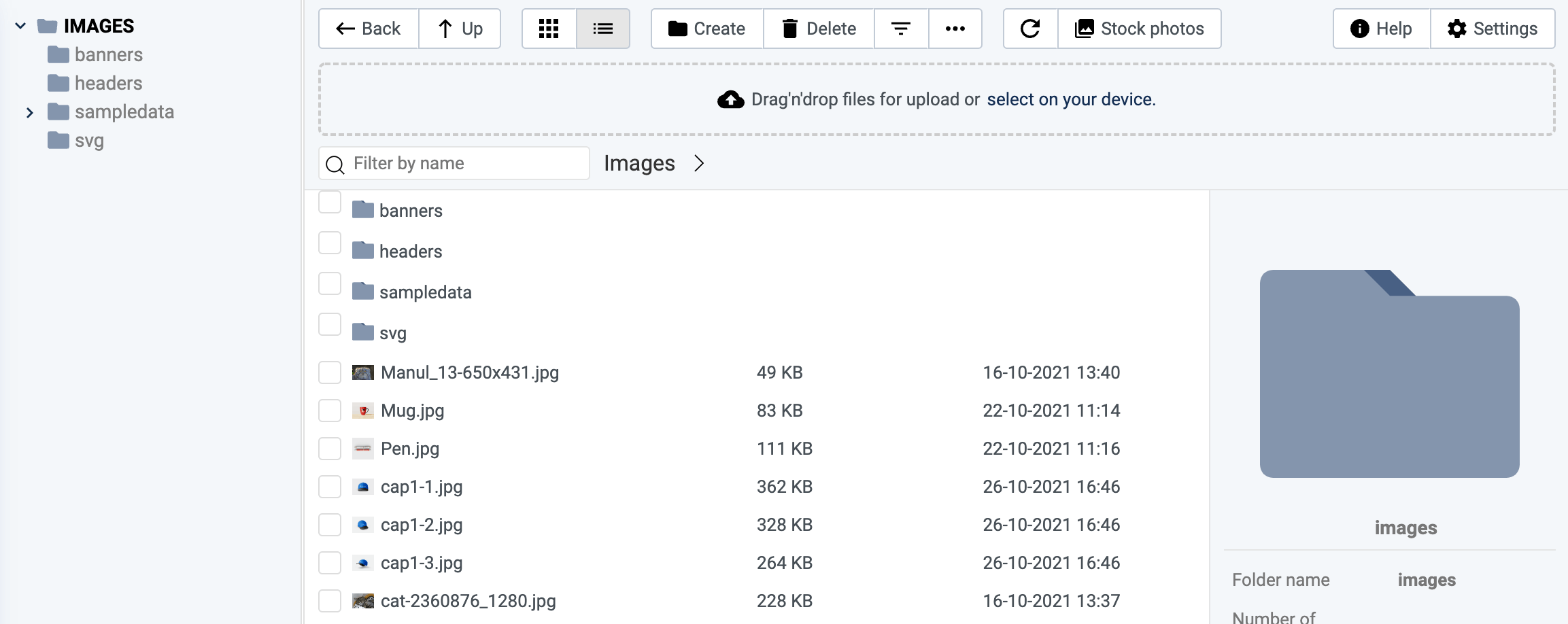Screen dimensions: 1568x624
Task: Expand the sampledata folder in the sidebar
Action: 30,111
